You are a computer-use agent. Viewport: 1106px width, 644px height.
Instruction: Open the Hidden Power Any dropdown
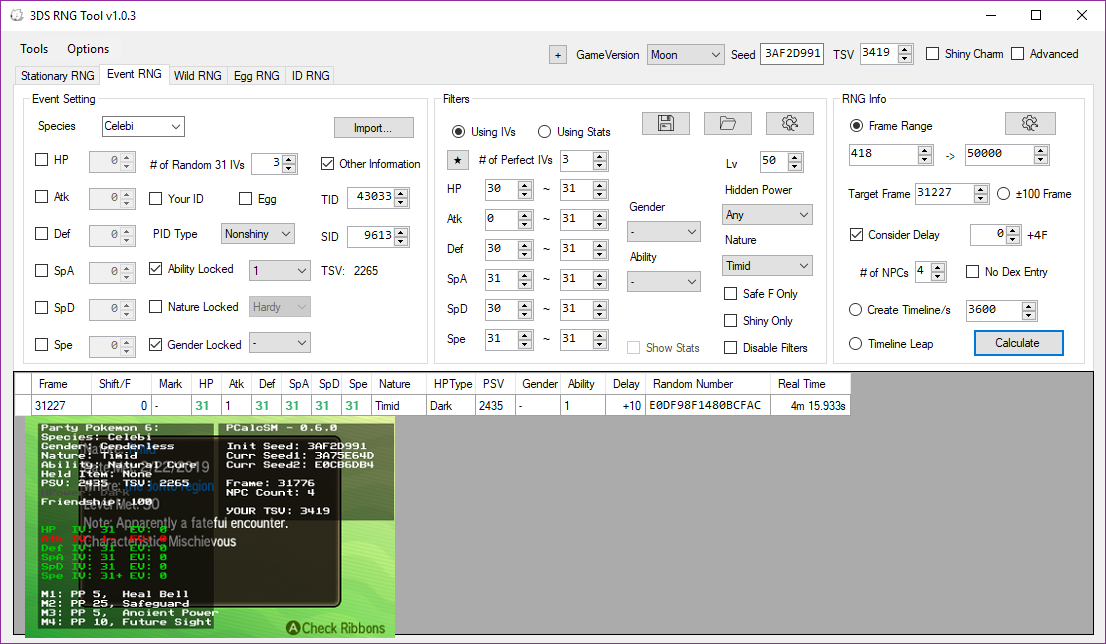(767, 214)
